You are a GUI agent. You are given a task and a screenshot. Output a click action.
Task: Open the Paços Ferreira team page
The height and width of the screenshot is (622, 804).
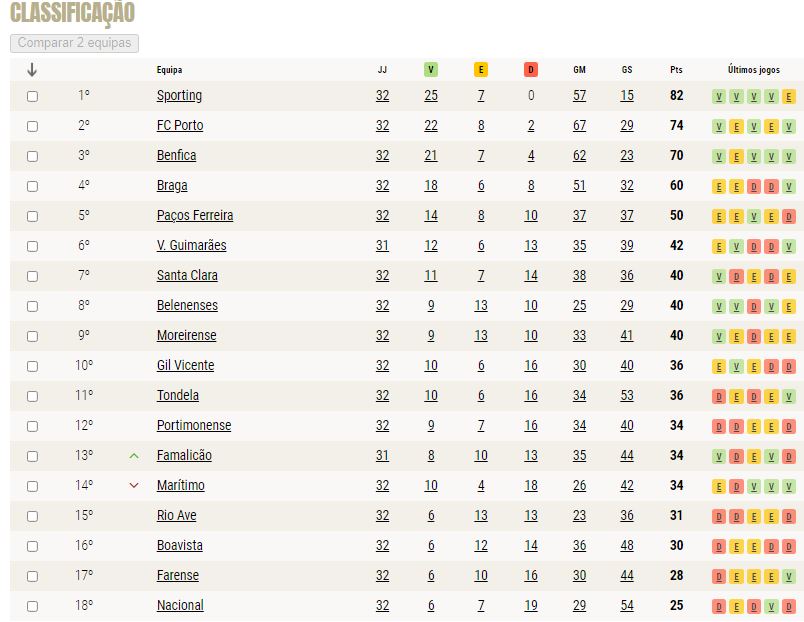[x=195, y=216]
